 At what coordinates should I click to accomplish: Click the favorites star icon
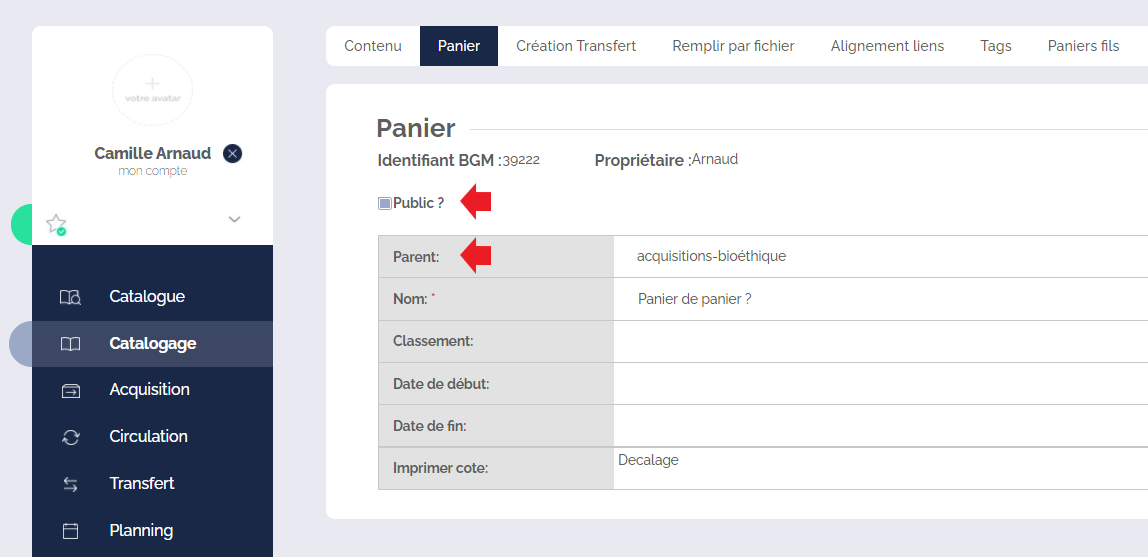click(56, 224)
